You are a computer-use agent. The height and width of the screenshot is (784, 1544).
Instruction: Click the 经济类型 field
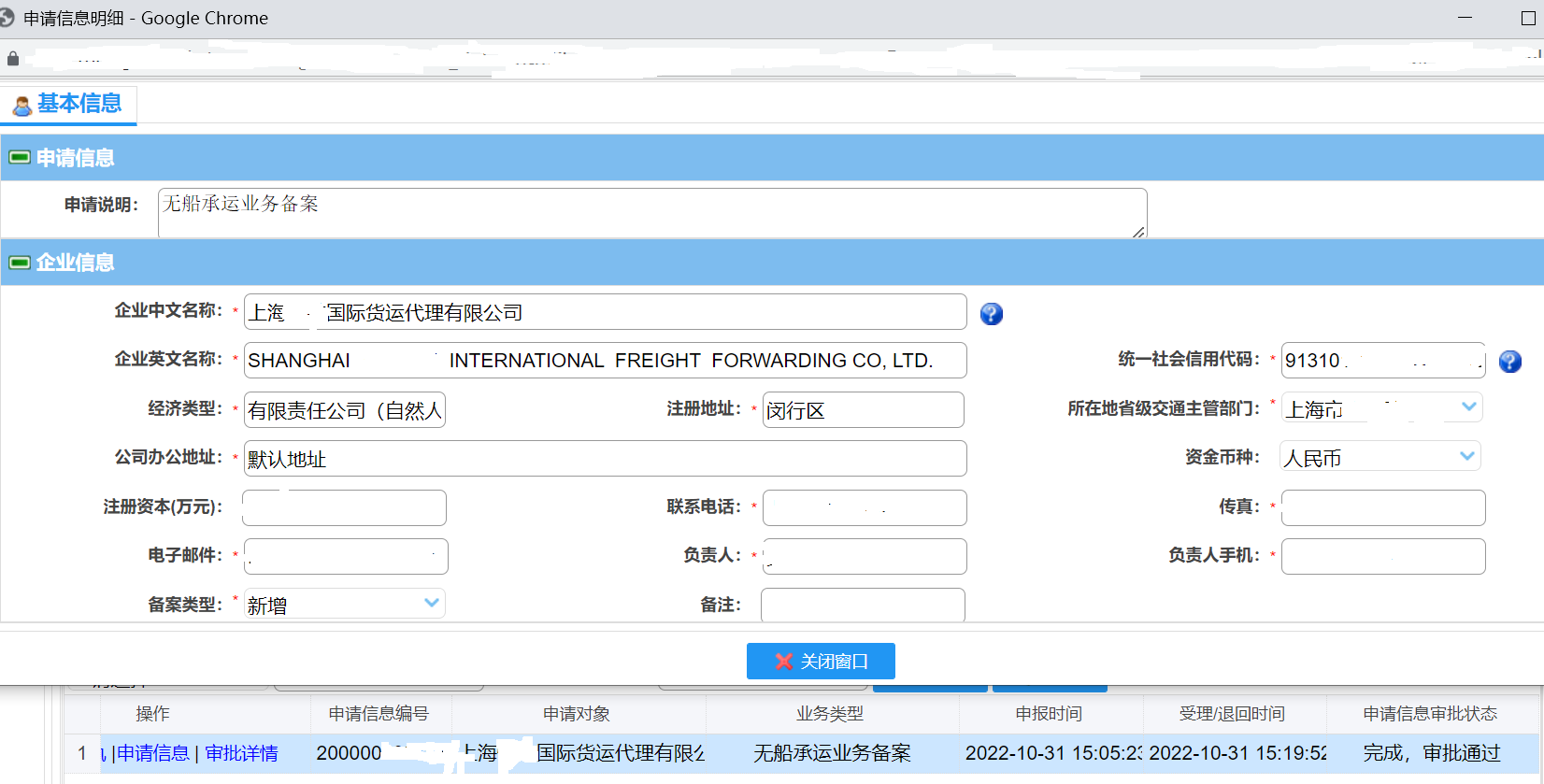pos(345,410)
